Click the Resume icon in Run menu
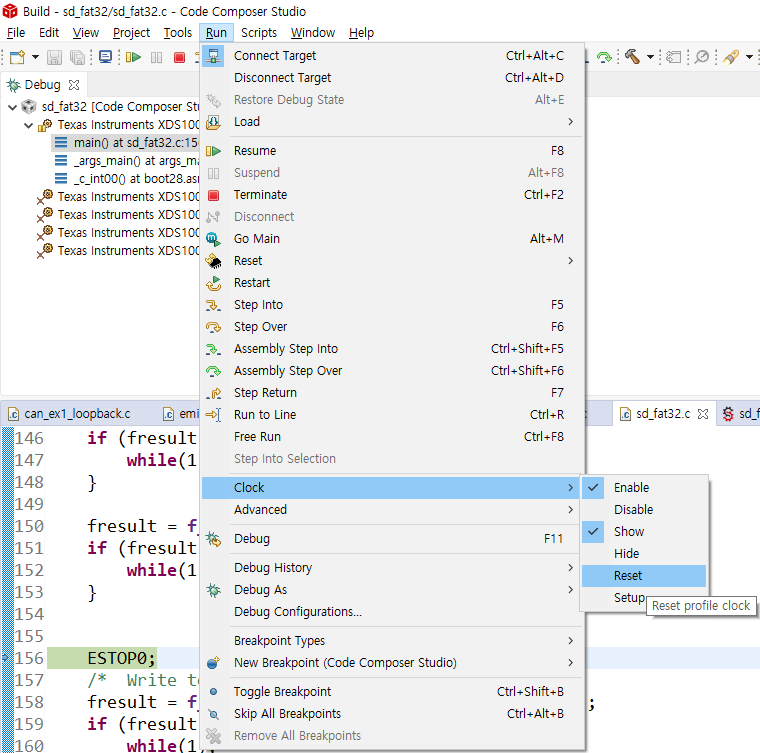The image size is (760, 753). [213, 151]
